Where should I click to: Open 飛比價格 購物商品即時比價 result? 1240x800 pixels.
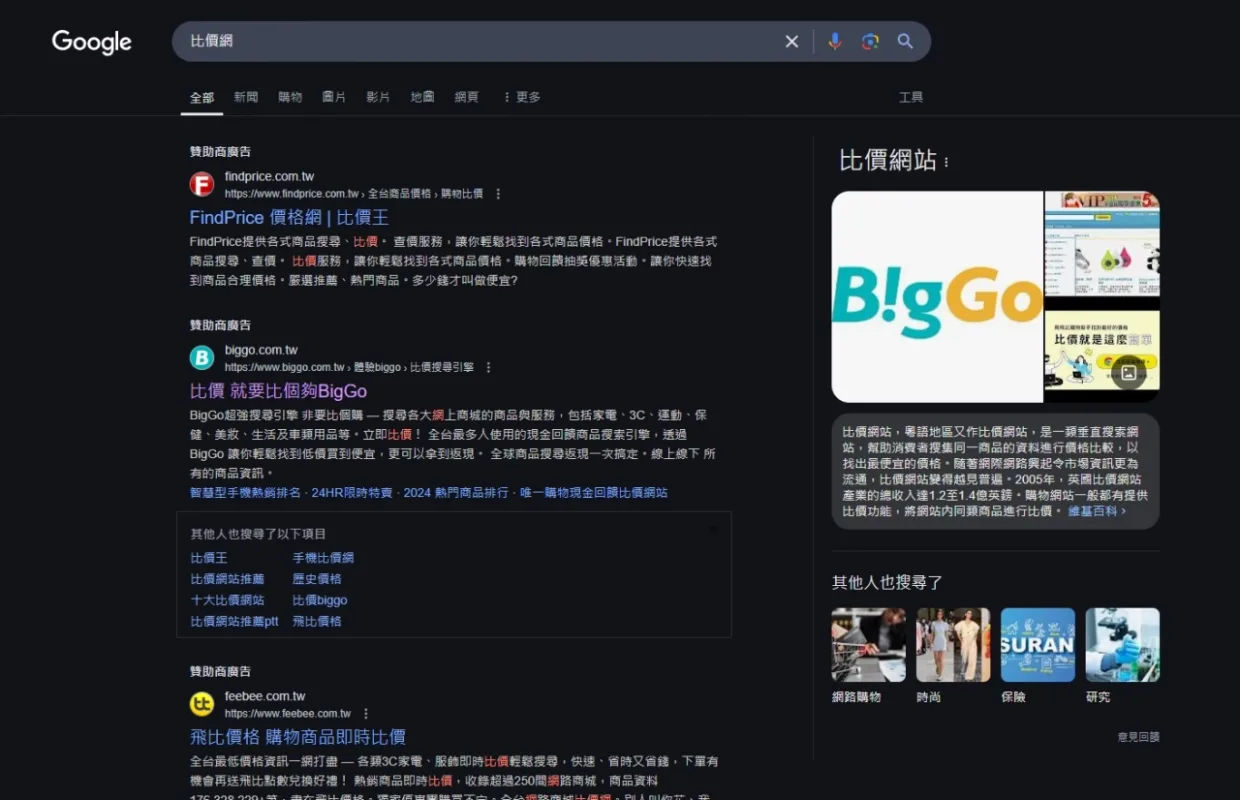coord(298,737)
